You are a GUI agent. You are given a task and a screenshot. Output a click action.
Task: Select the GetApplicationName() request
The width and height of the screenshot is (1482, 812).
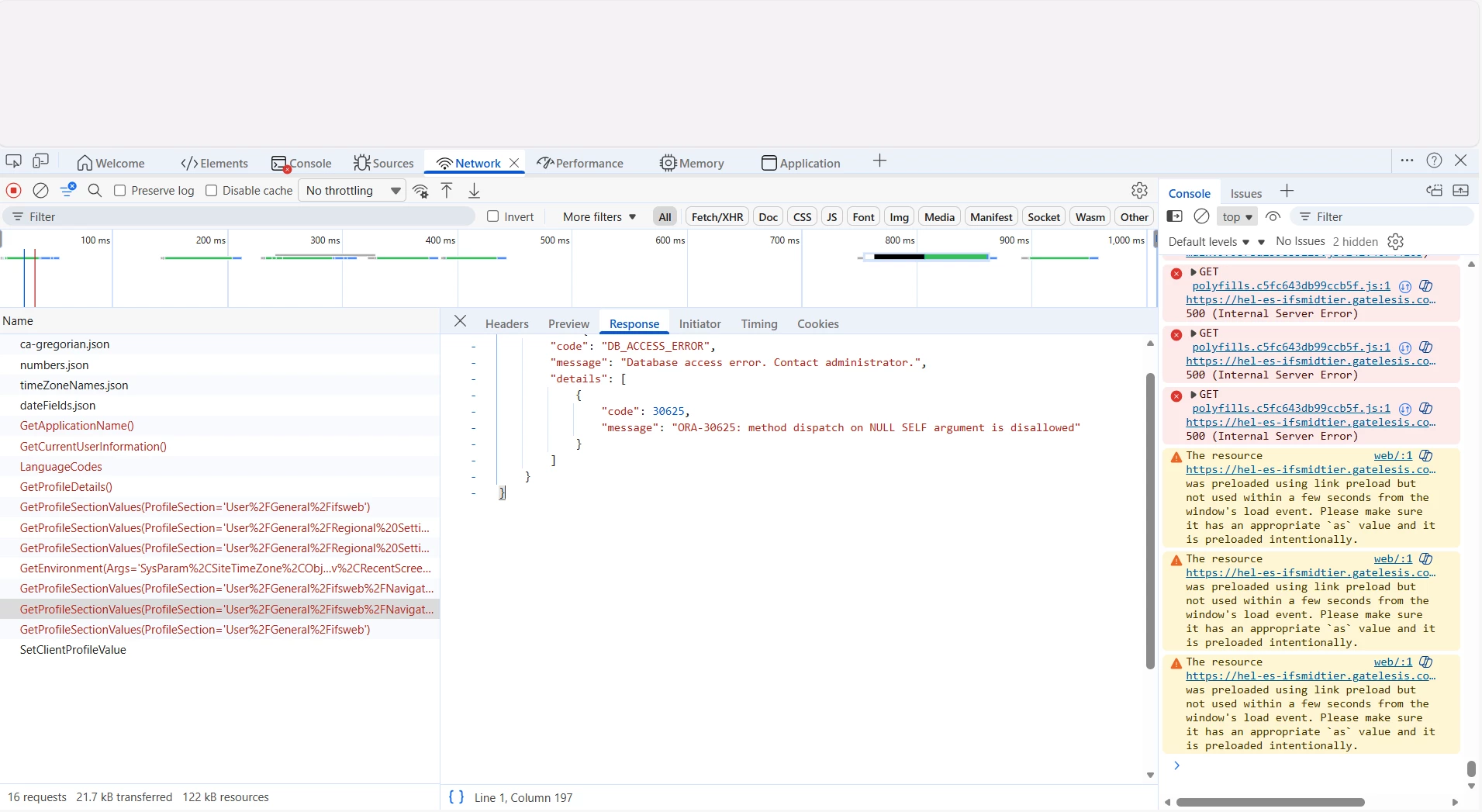(77, 426)
